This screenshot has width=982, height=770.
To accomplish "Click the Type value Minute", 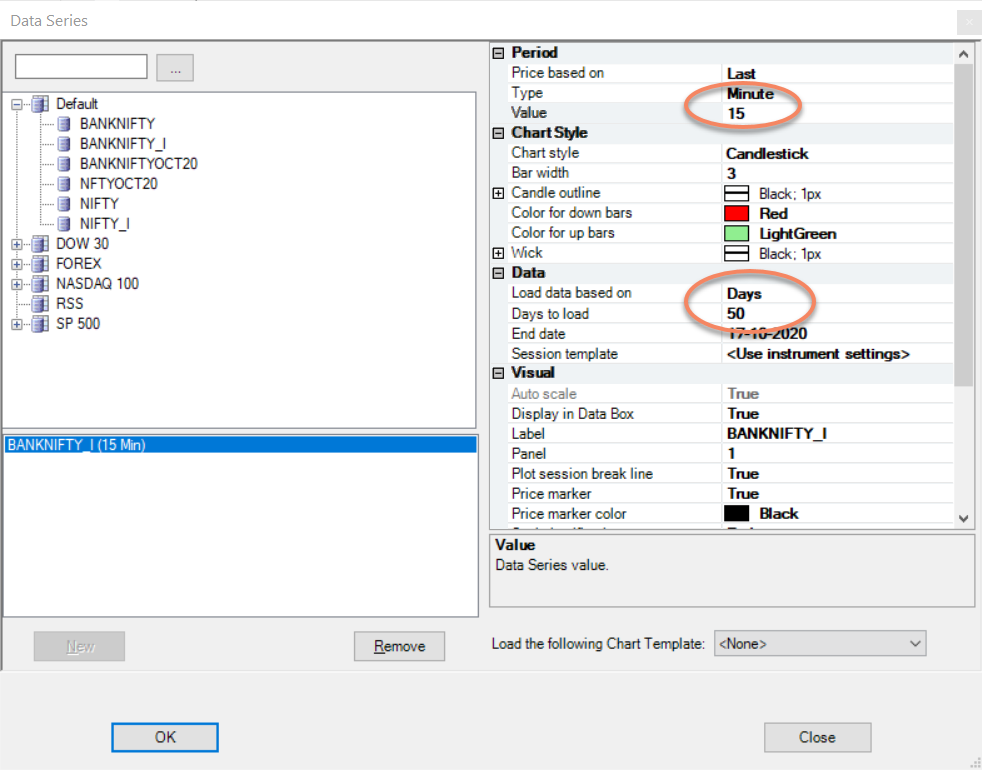I will 750,94.
